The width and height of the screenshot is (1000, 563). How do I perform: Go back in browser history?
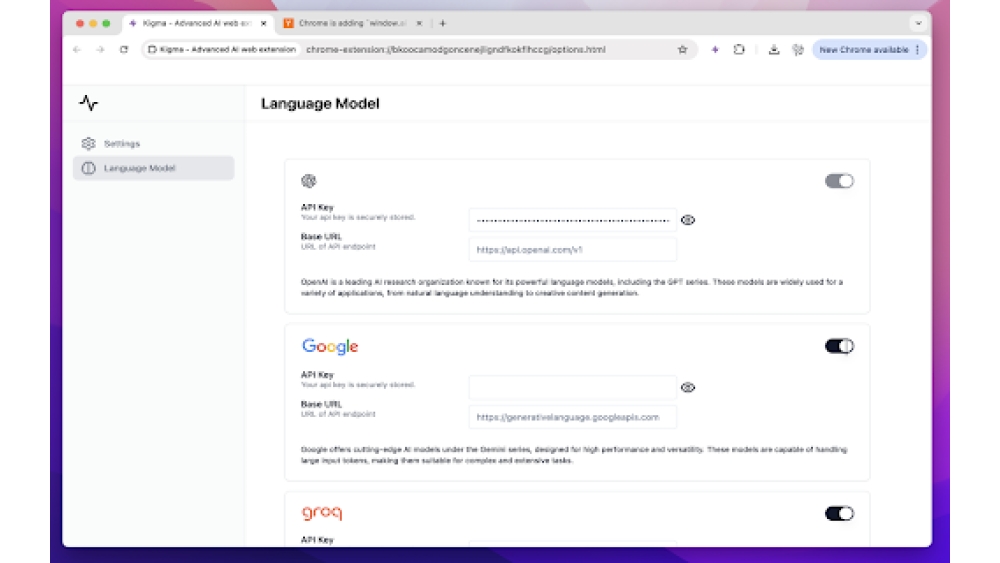(x=77, y=50)
